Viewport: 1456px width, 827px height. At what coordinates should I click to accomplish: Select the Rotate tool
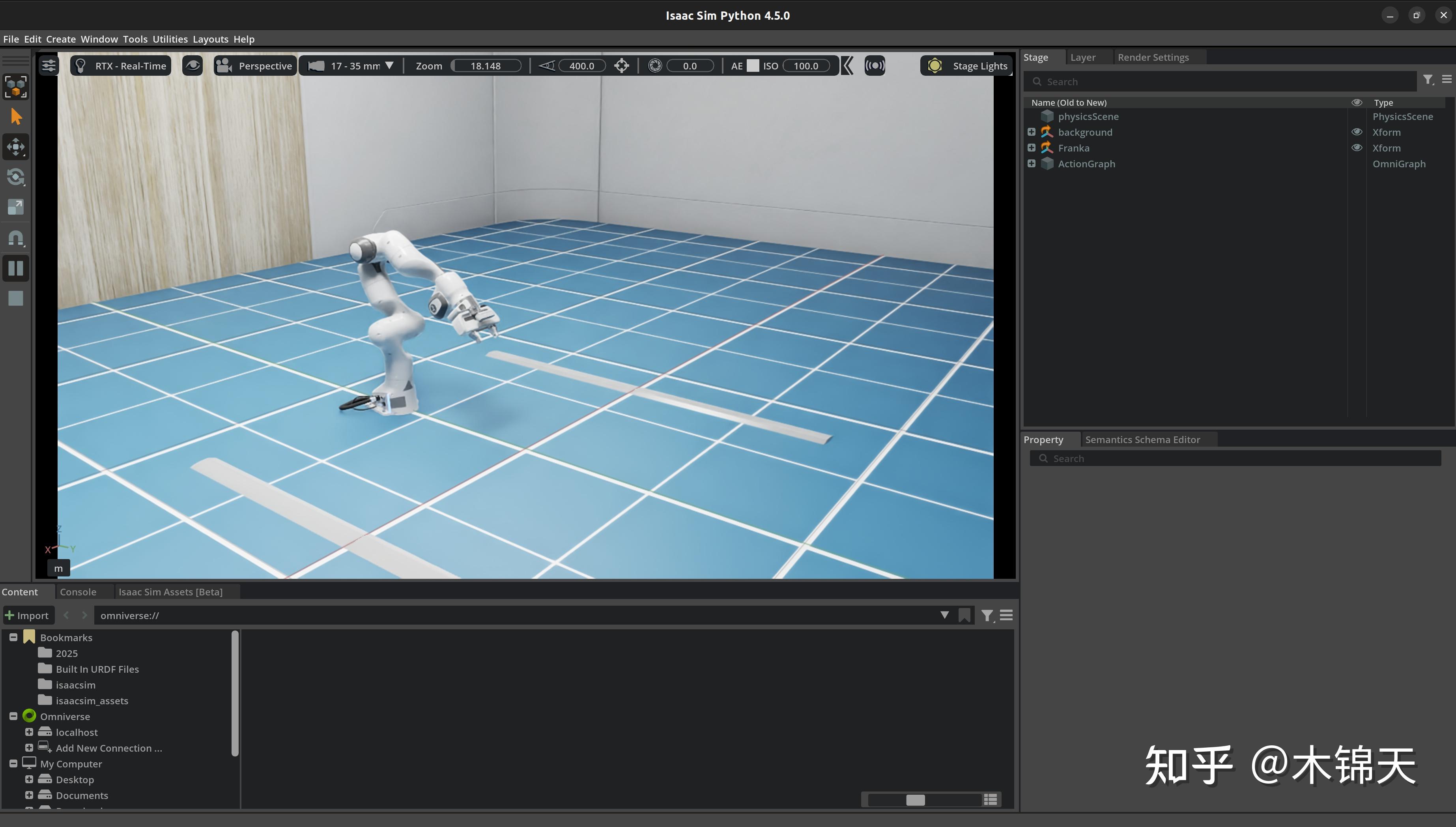click(15, 177)
